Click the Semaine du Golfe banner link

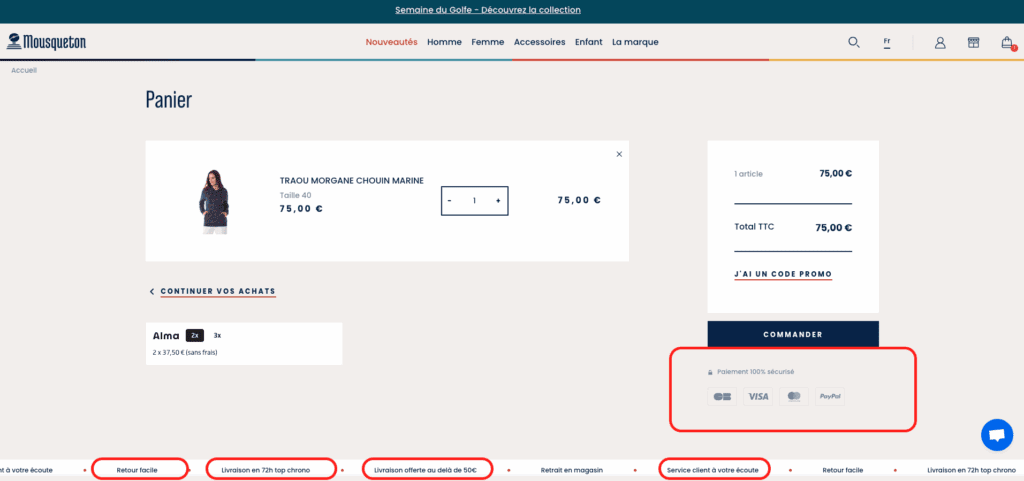[488, 10]
